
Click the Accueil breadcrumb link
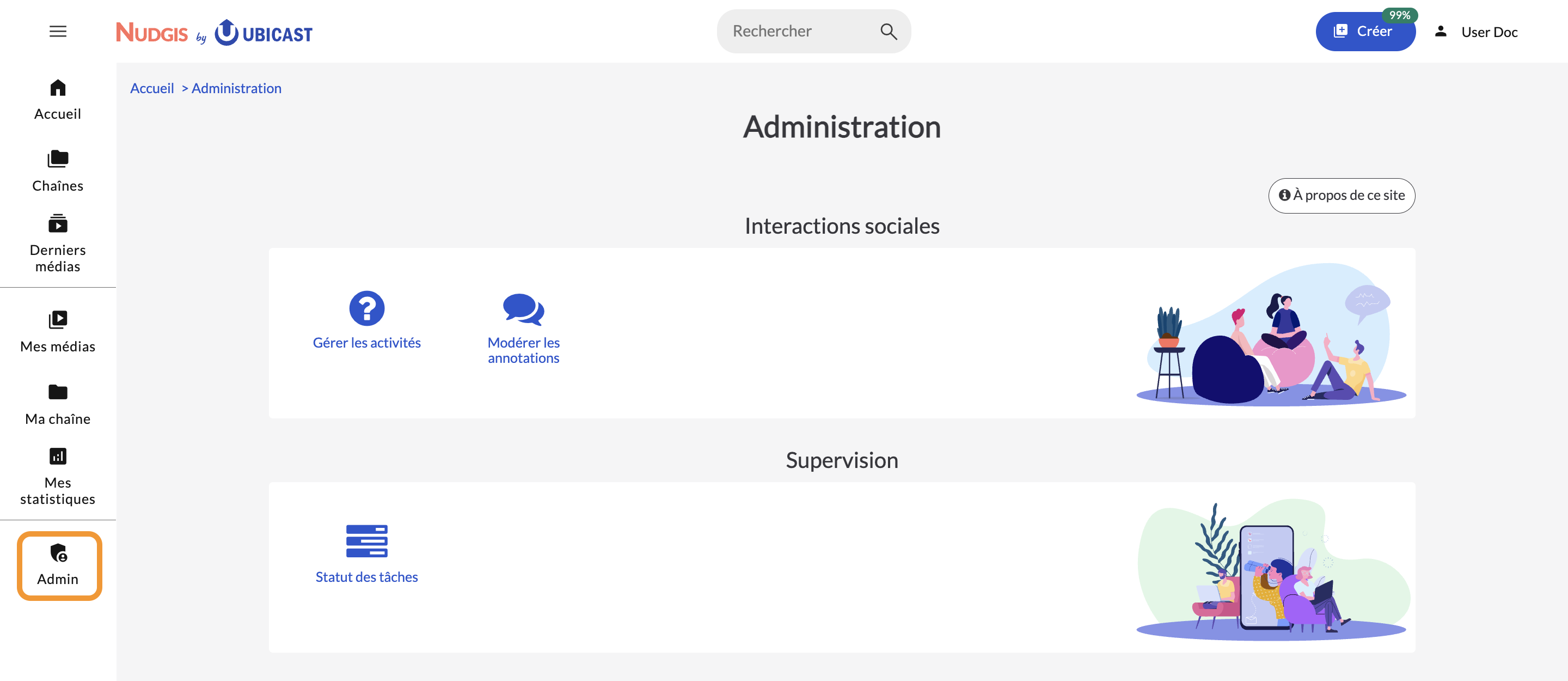pyautogui.click(x=152, y=88)
